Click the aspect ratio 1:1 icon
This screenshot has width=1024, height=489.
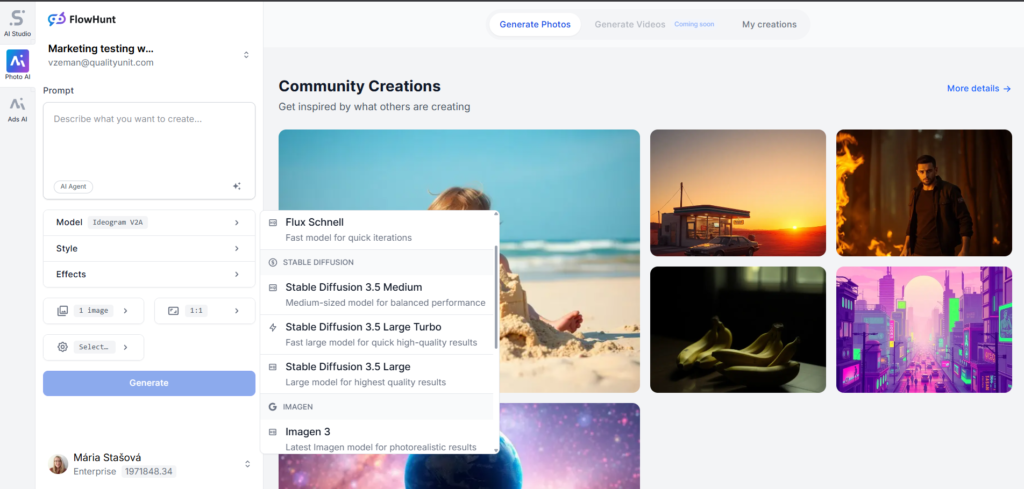tap(173, 311)
